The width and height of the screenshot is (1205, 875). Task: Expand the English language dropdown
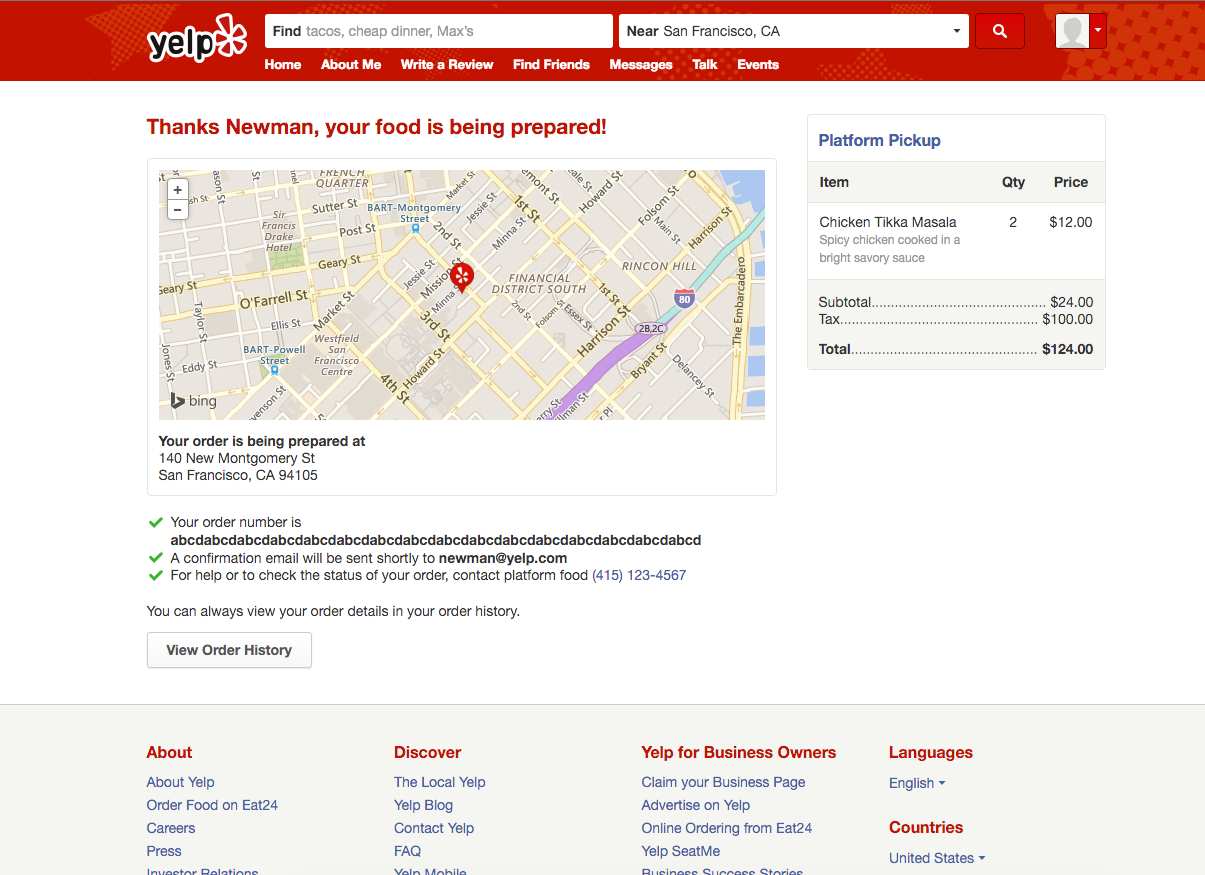[x=917, y=783]
